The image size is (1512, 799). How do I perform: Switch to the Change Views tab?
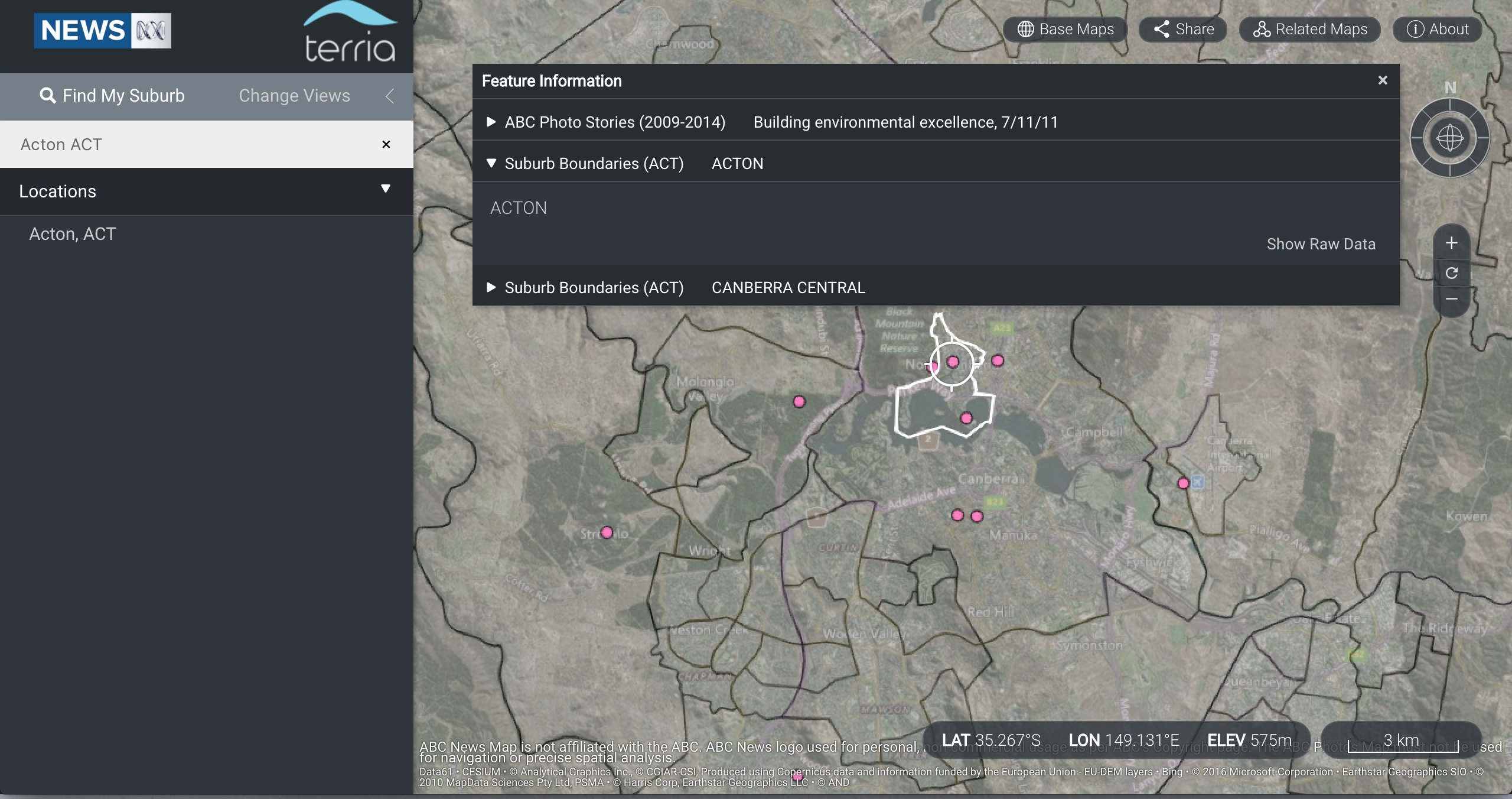(x=294, y=96)
